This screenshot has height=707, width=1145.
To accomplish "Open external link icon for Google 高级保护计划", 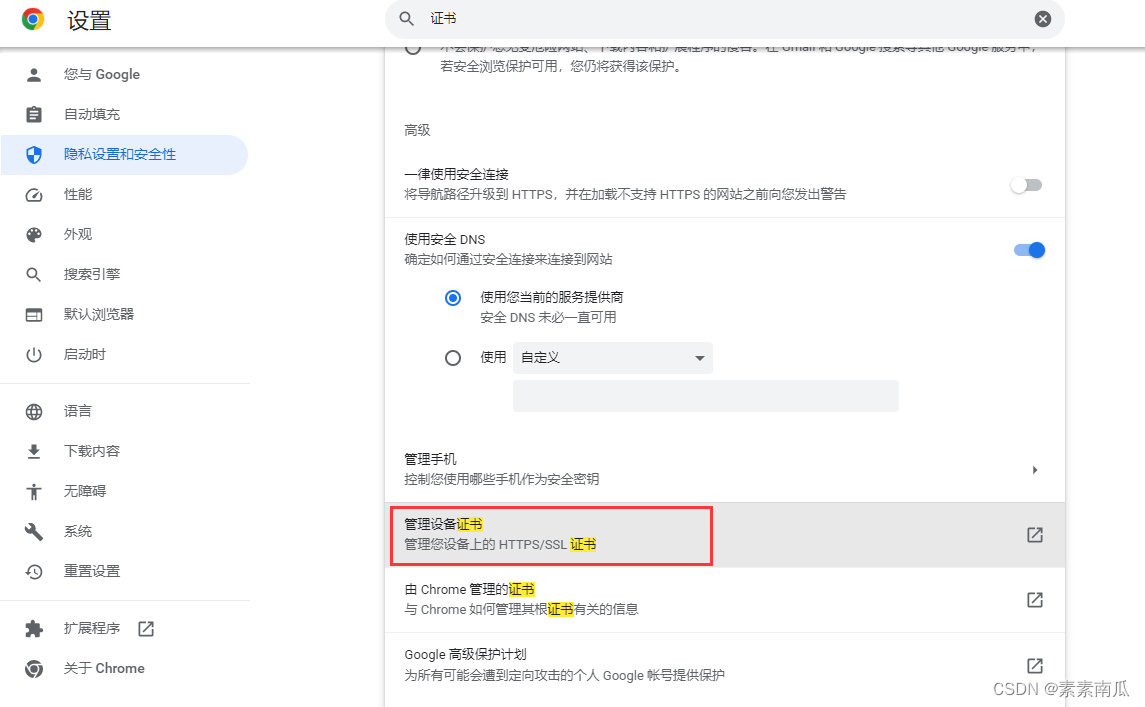I will pos(1035,665).
